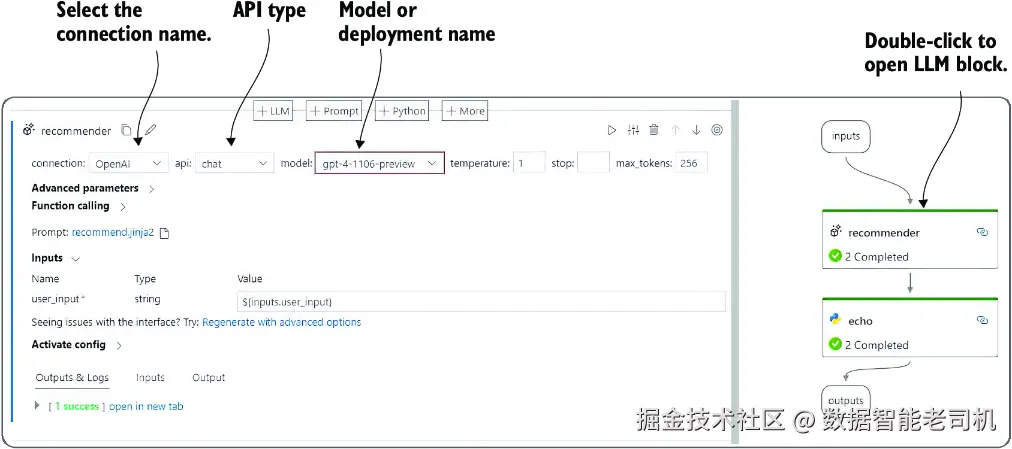Move recommender node down with arrow
This screenshot has height=449, width=1012.
(x=696, y=130)
